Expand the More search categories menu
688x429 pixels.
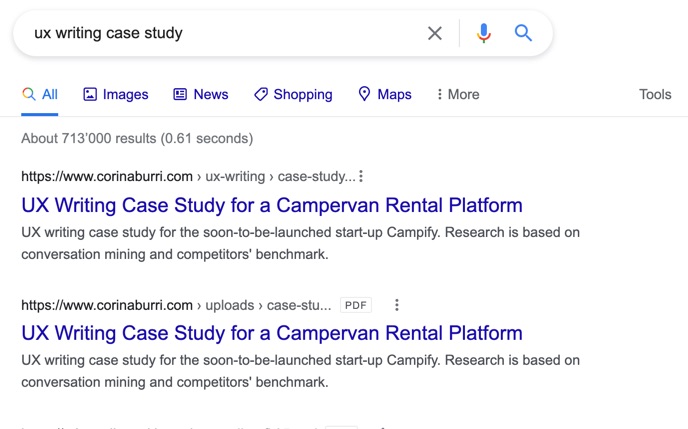click(458, 94)
